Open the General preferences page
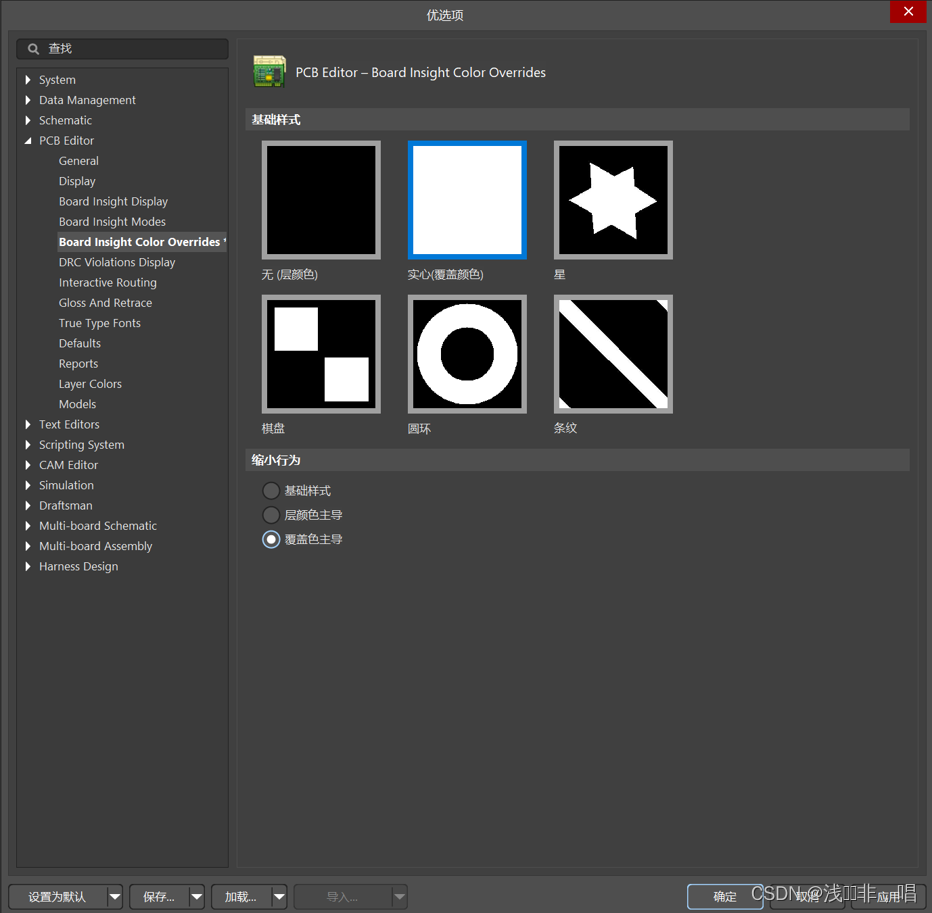The height and width of the screenshot is (913, 932). [78, 161]
